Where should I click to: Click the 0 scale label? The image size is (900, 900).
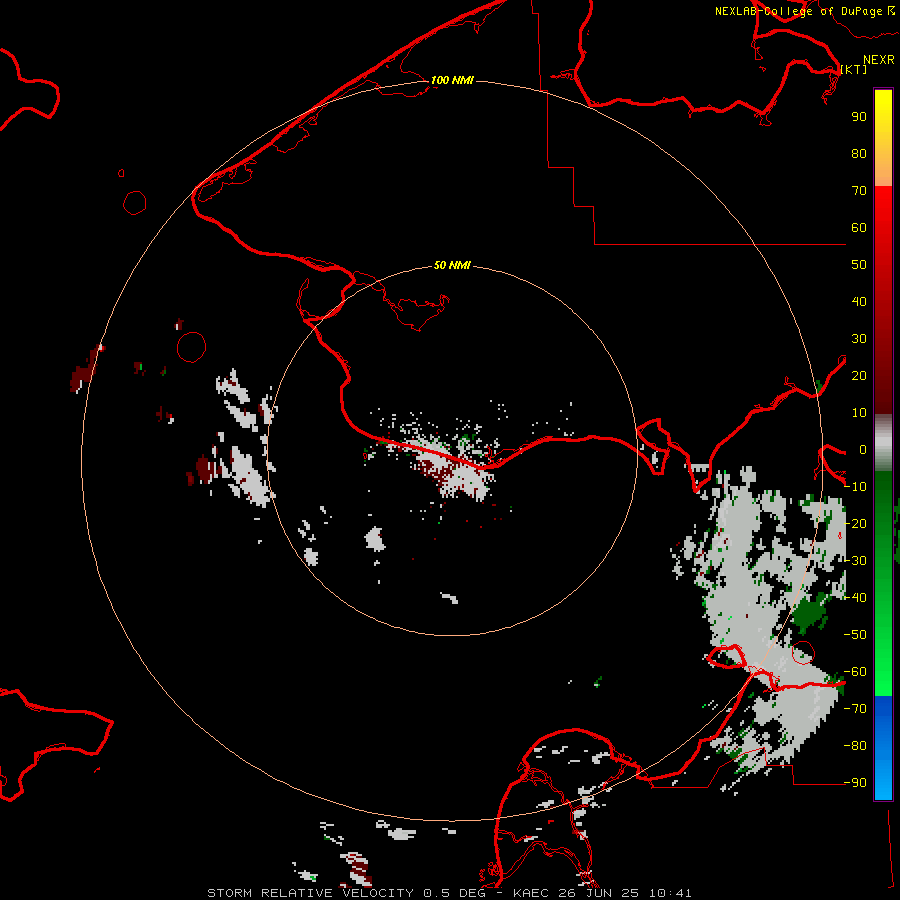coord(863,450)
